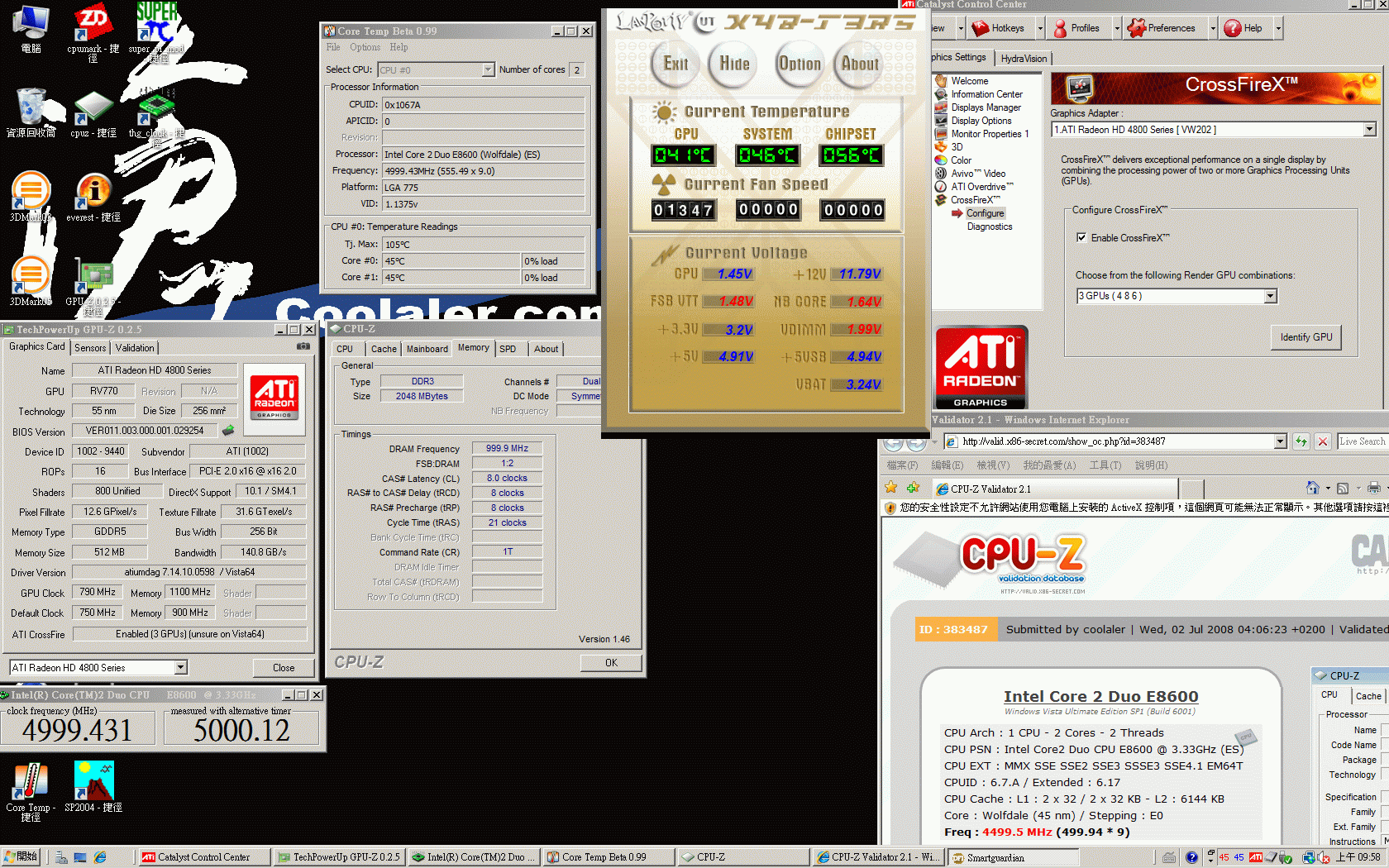
Task: Open the super pi mod desktop shortcut
Action: point(156,31)
